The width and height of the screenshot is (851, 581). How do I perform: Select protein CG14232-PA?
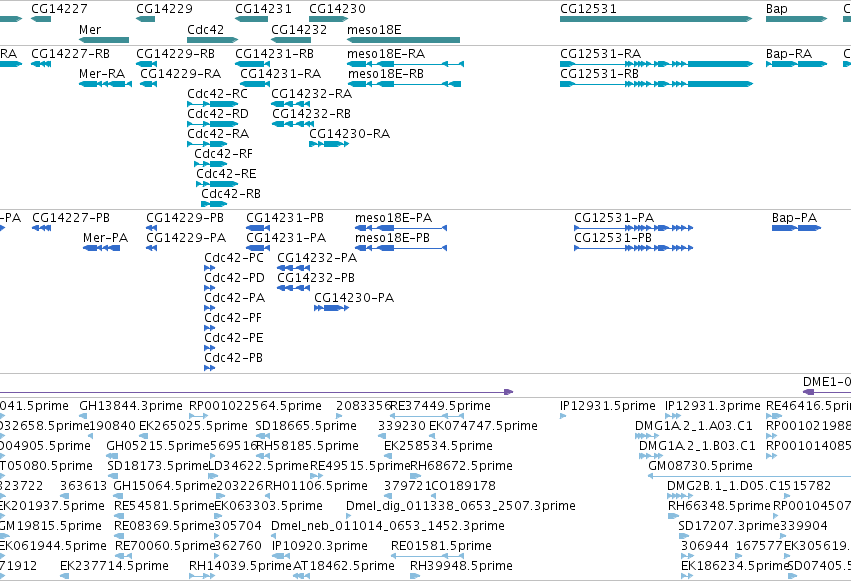click(294, 268)
